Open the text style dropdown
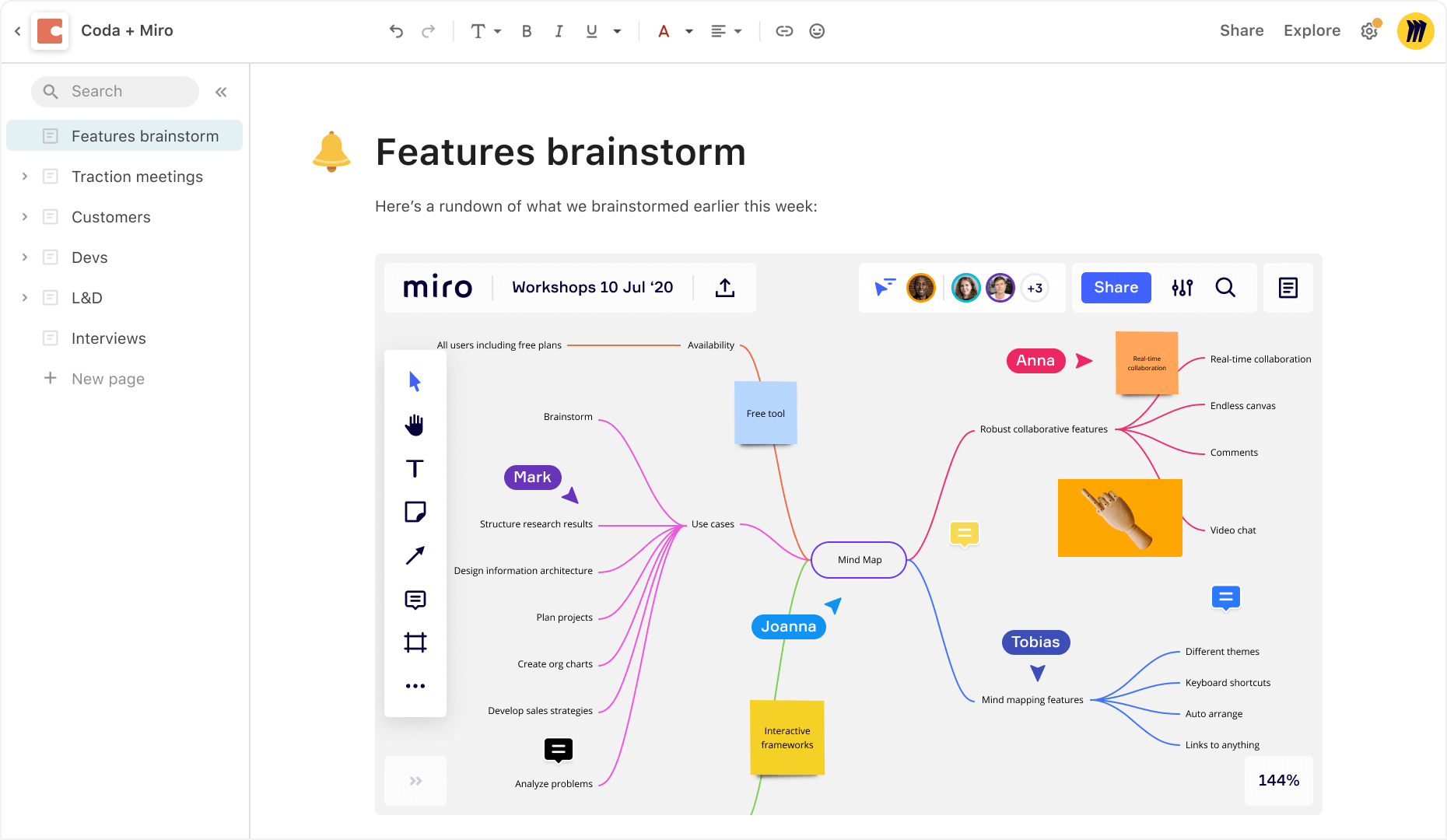This screenshot has height=840, width=1447. click(x=485, y=31)
